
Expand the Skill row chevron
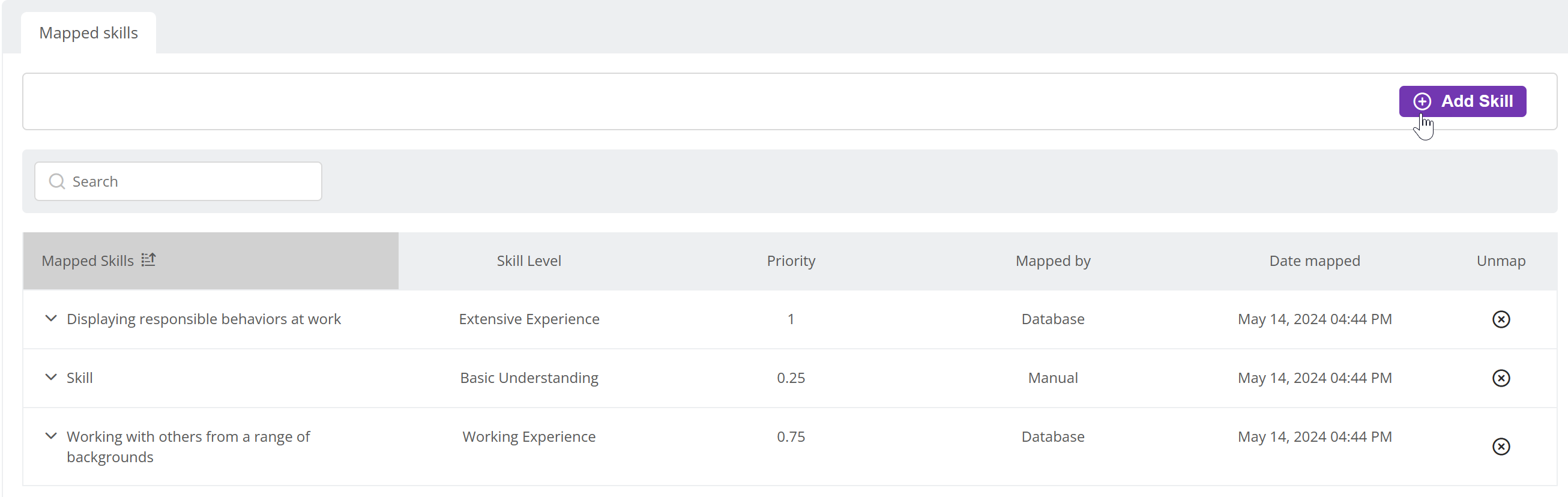(51, 377)
